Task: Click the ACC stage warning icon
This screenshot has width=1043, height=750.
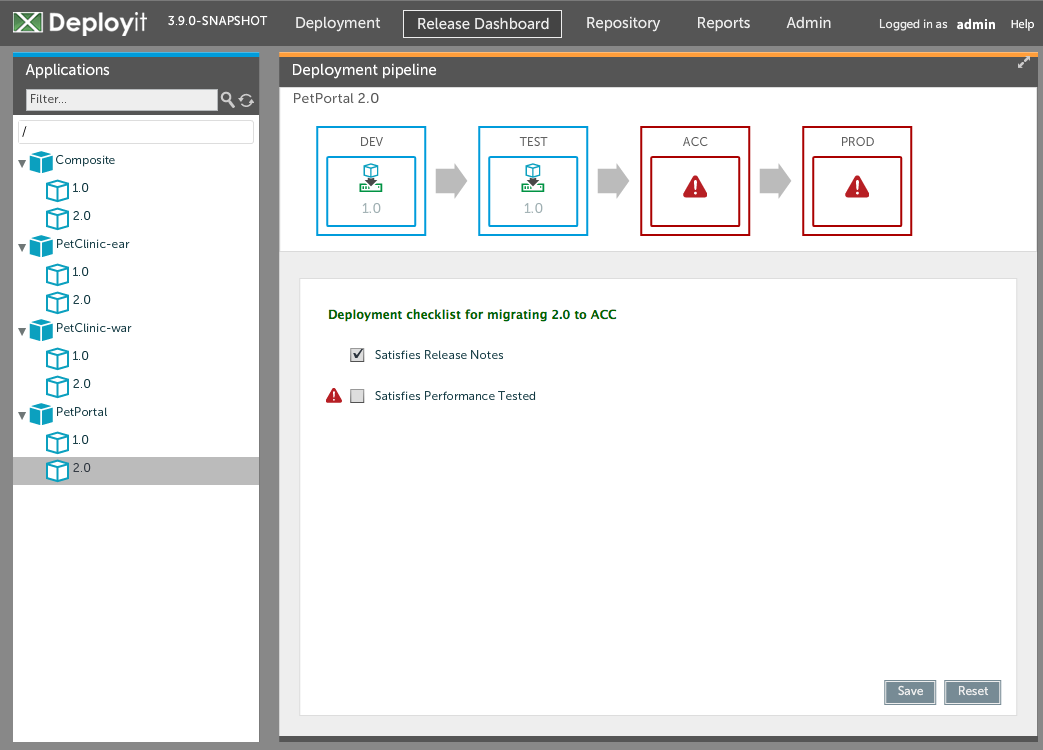Action: (x=695, y=187)
